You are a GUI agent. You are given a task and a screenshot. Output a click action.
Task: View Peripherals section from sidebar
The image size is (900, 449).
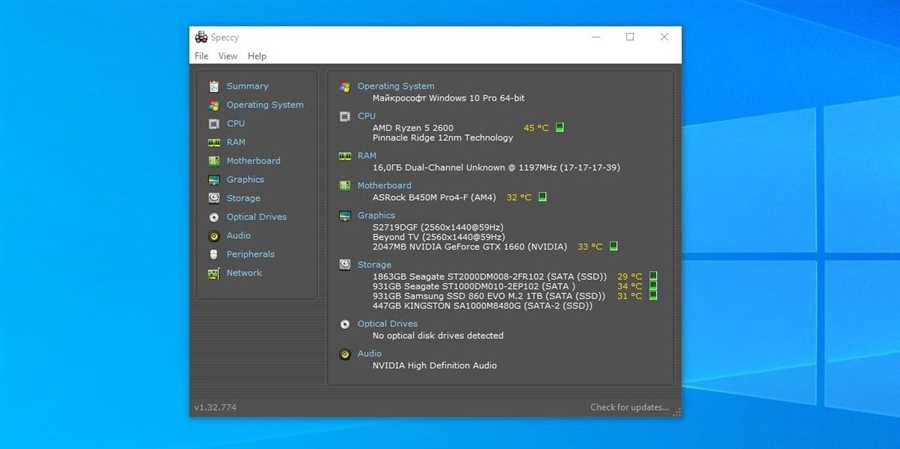(x=251, y=254)
